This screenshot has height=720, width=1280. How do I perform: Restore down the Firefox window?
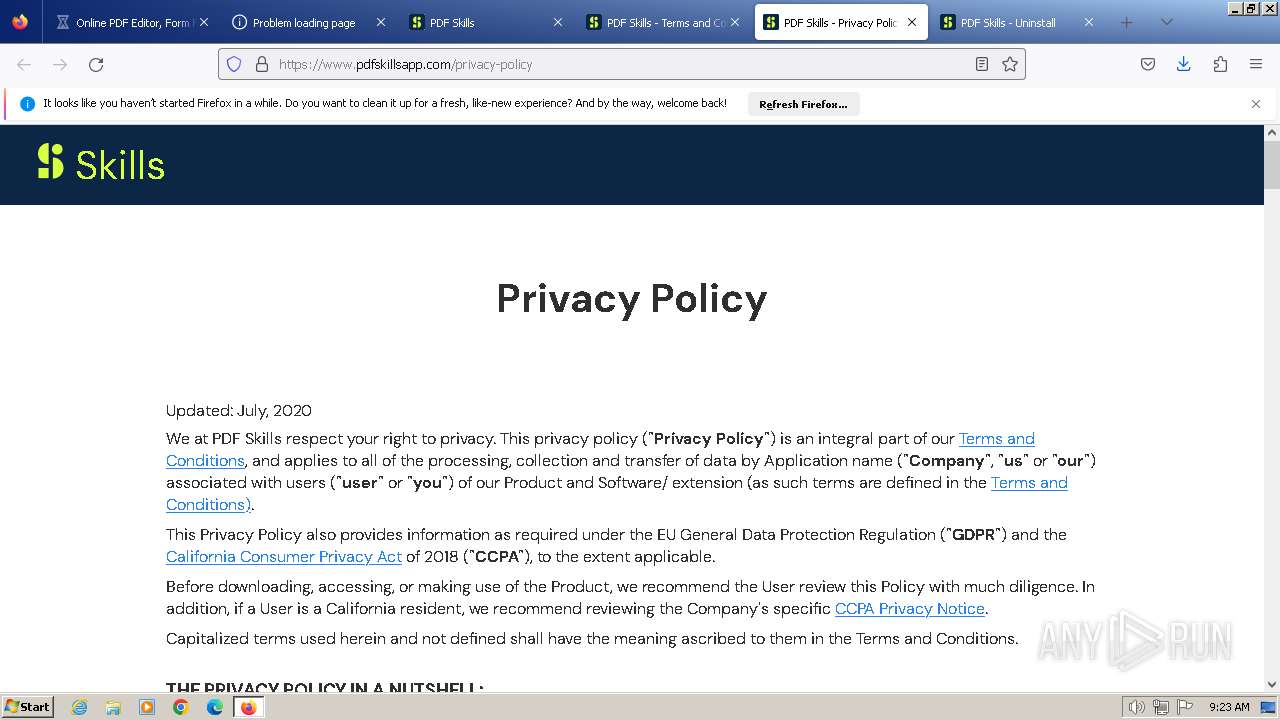point(1250,8)
